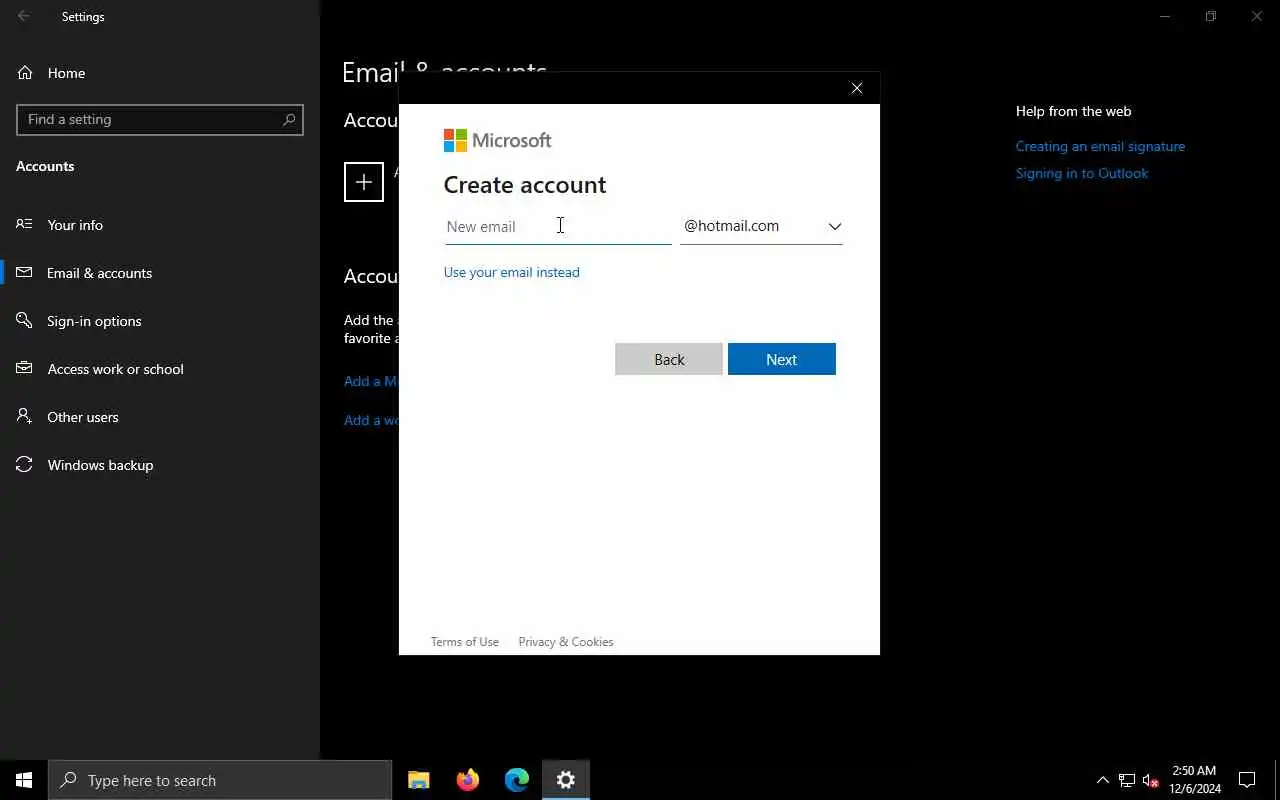Click the taskbar search box
This screenshot has width=1280, height=800.
pyautogui.click(x=220, y=780)
